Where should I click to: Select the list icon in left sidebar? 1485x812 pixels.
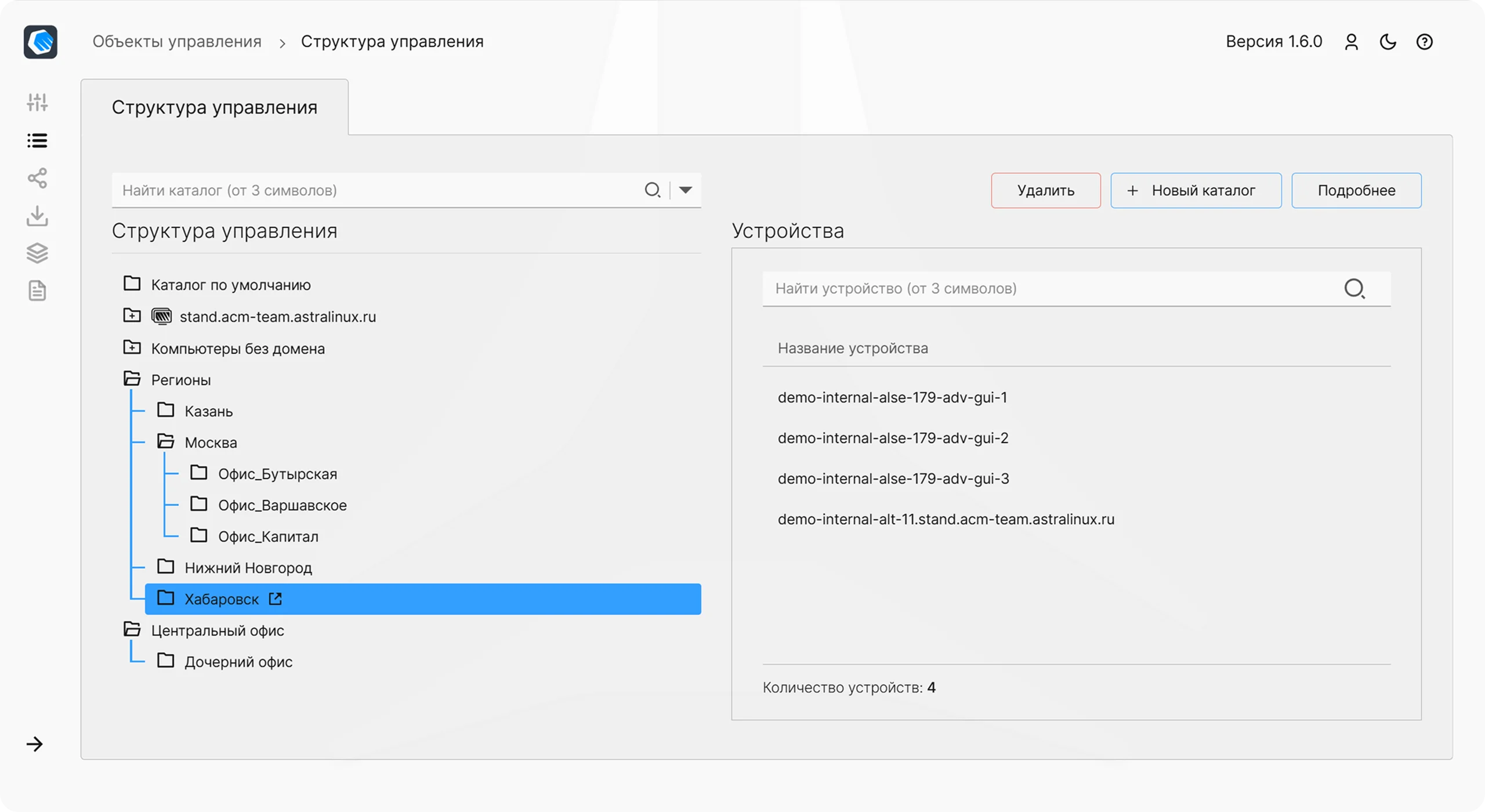[x=37, y=140]
